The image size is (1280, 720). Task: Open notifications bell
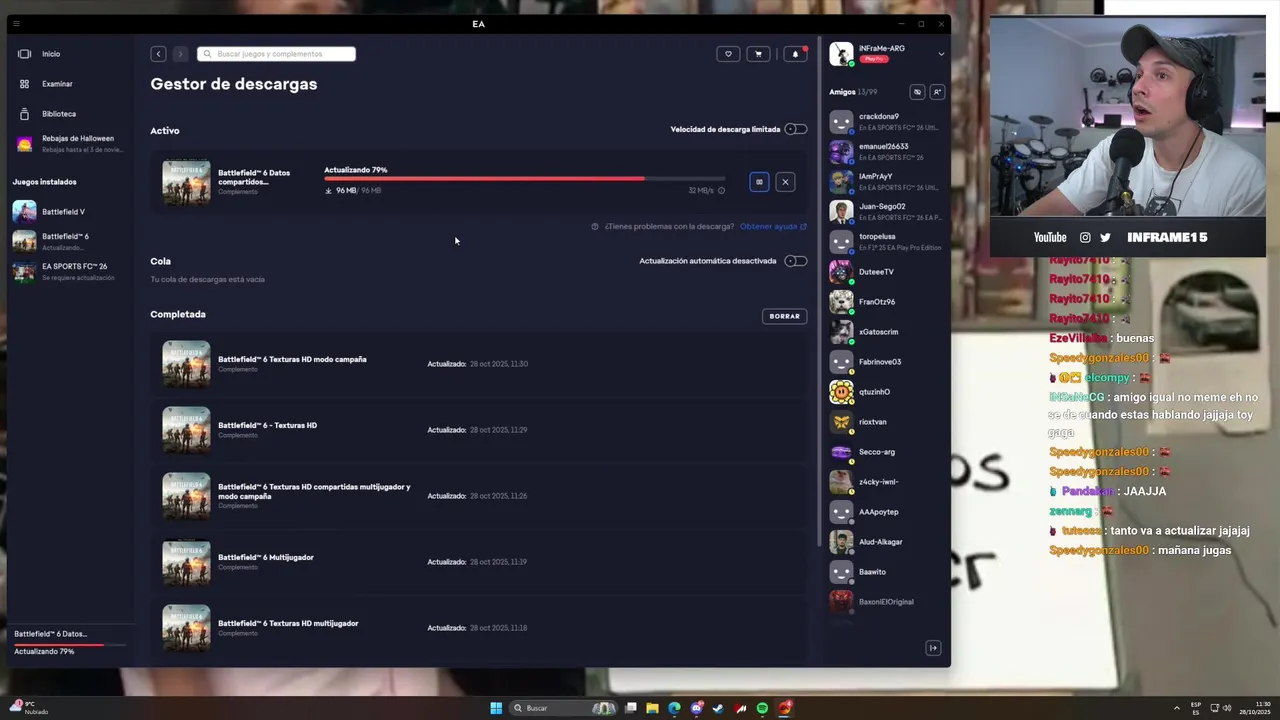point(795,54)
